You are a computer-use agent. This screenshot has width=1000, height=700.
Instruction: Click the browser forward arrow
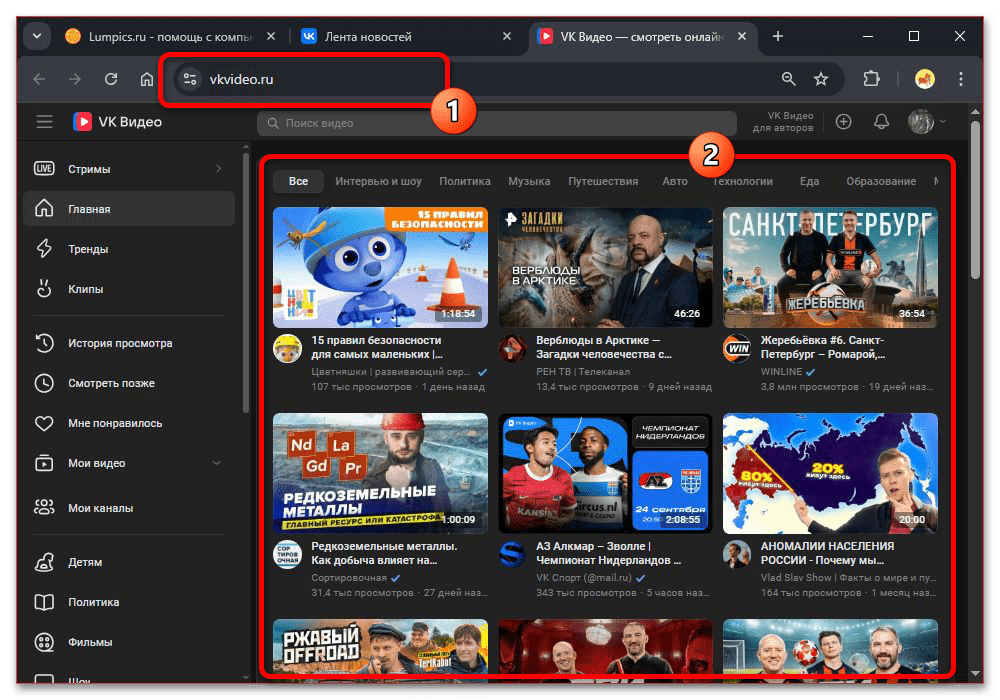[75, 79]
